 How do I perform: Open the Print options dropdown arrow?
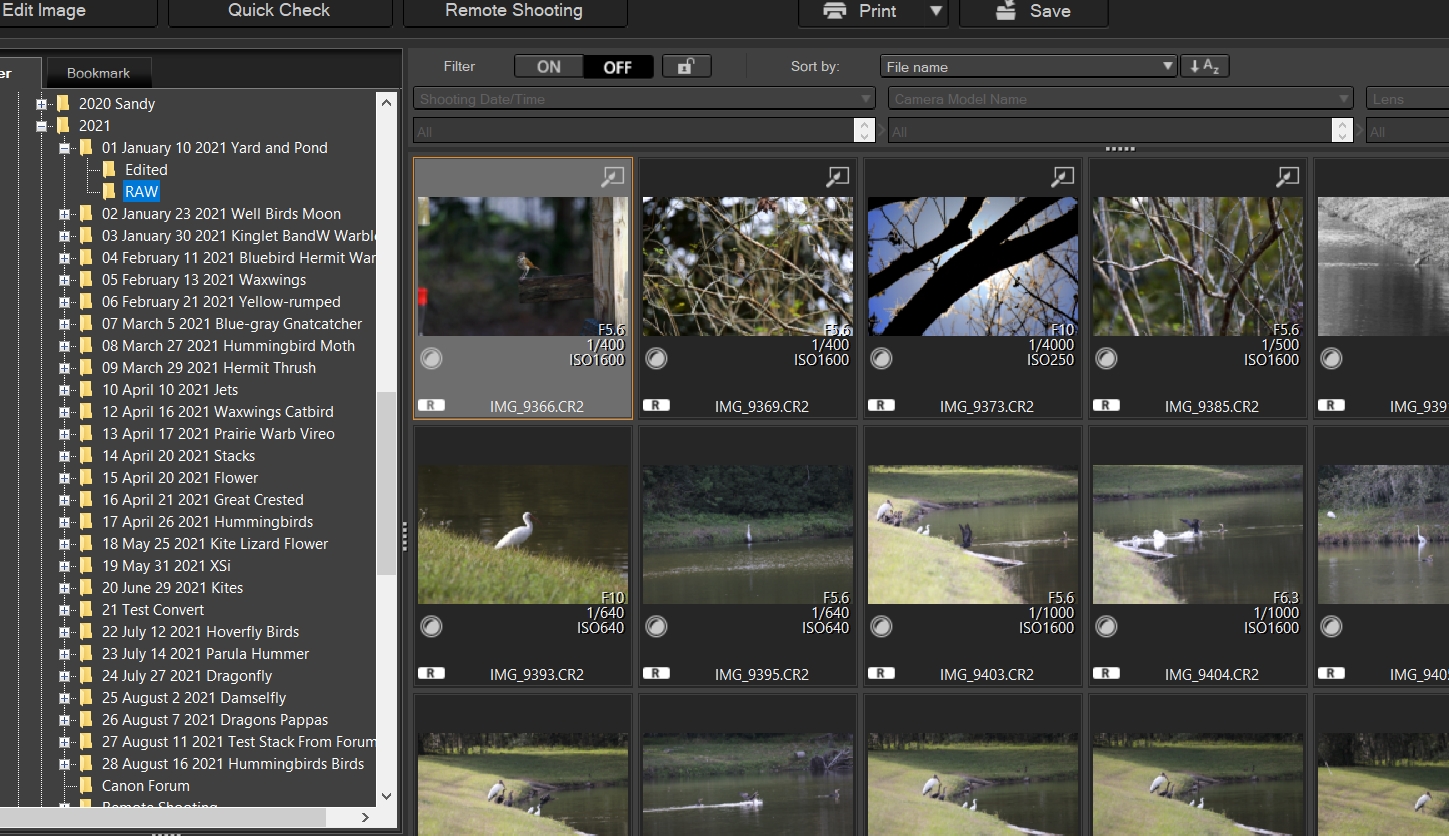pyautogui.click(x=936, y=11)
